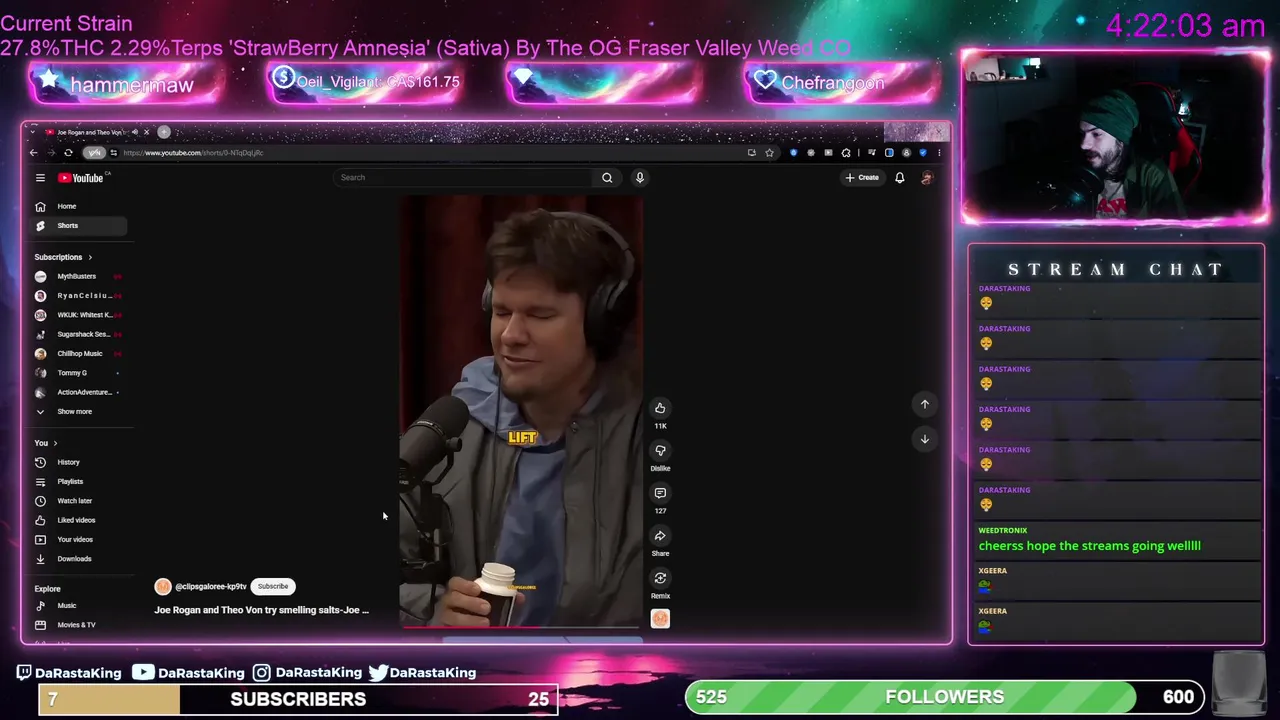1280x720 pixels.
Task: Go to the previous short arrow
Action: 925,404
